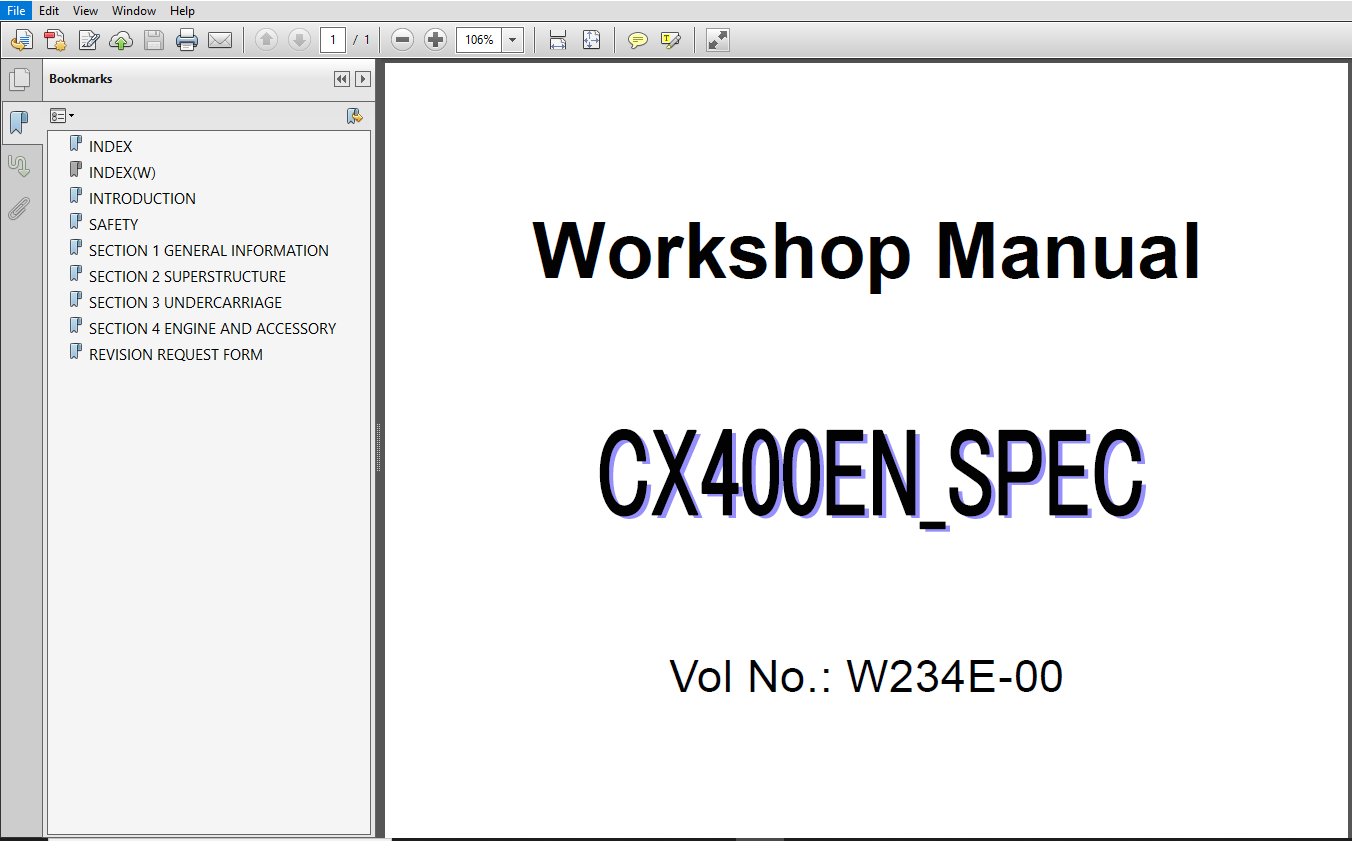Image resolution: width=1352 pixels, height=841 pixels.
Task: Click the find current bookmark icon
Action: [354, 116]
